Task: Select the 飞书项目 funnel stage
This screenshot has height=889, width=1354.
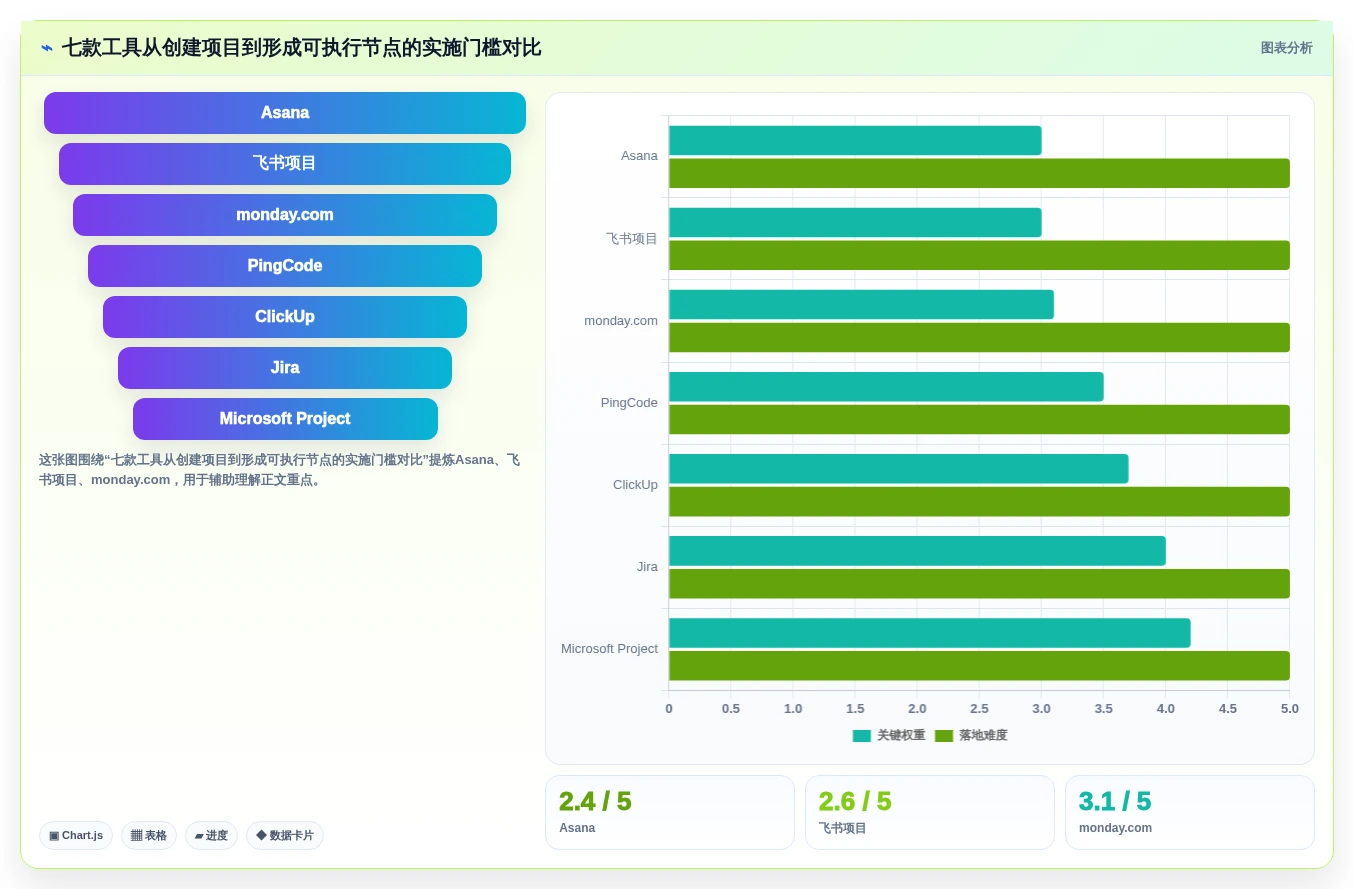Action: coord(285,164)
